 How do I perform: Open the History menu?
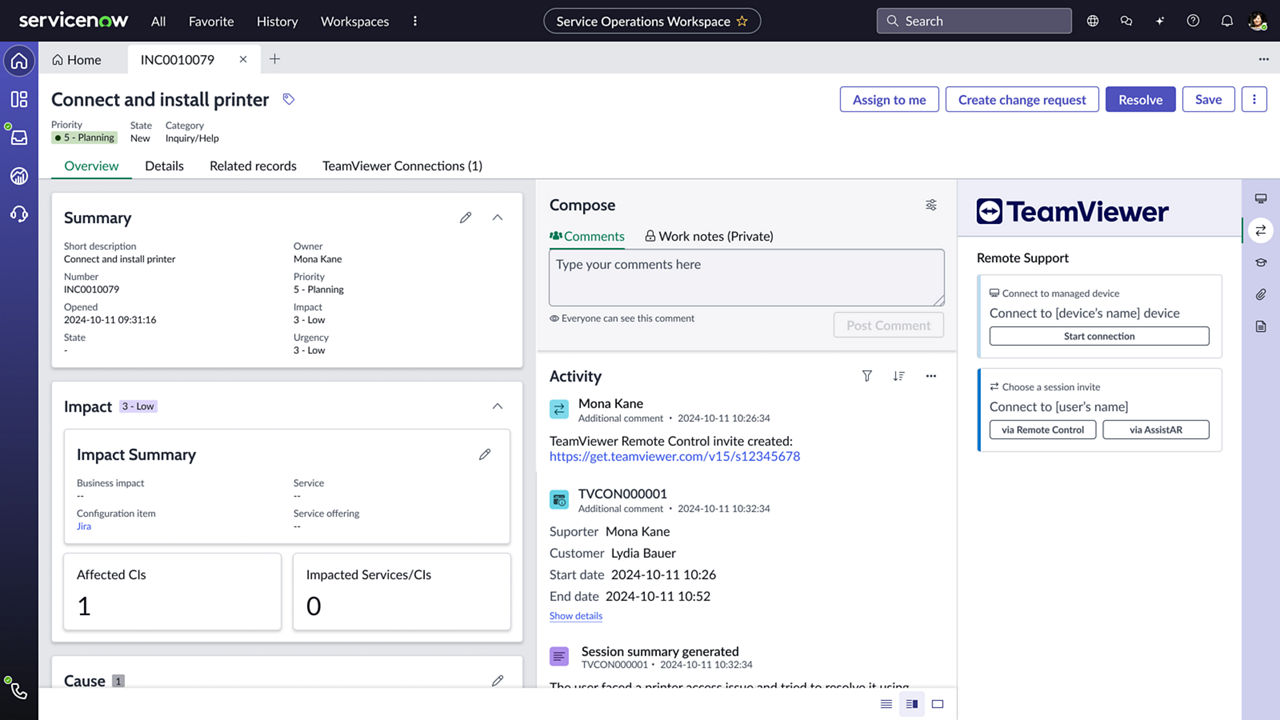[277, 21]
